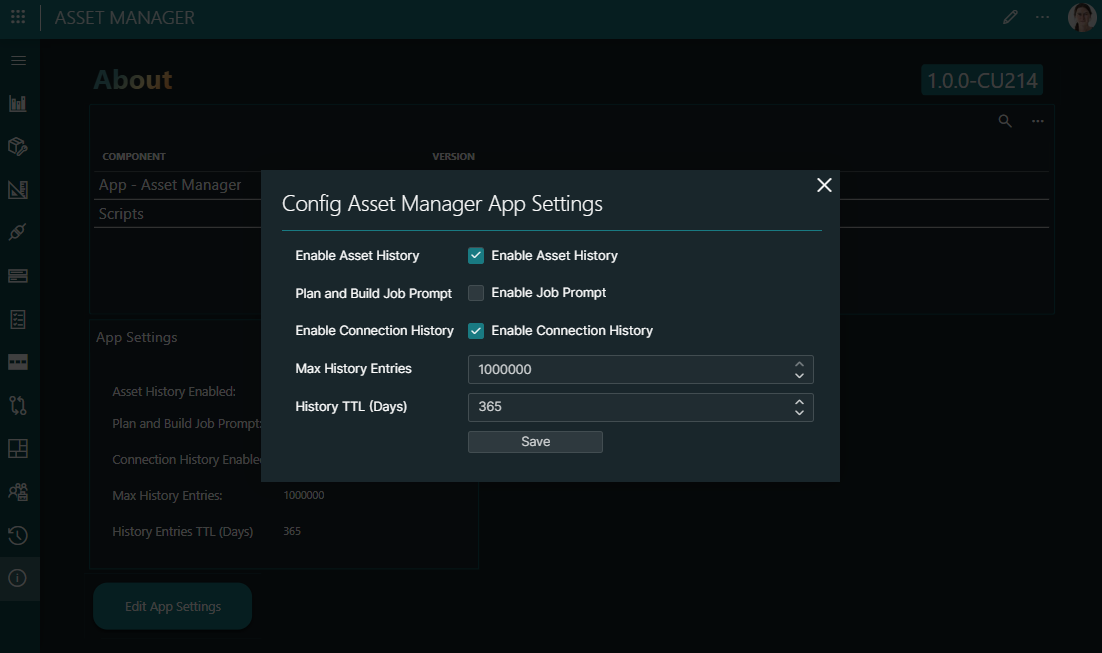
Task: Click the pencil edit icon in header
Action: [x=1010, y=17]
